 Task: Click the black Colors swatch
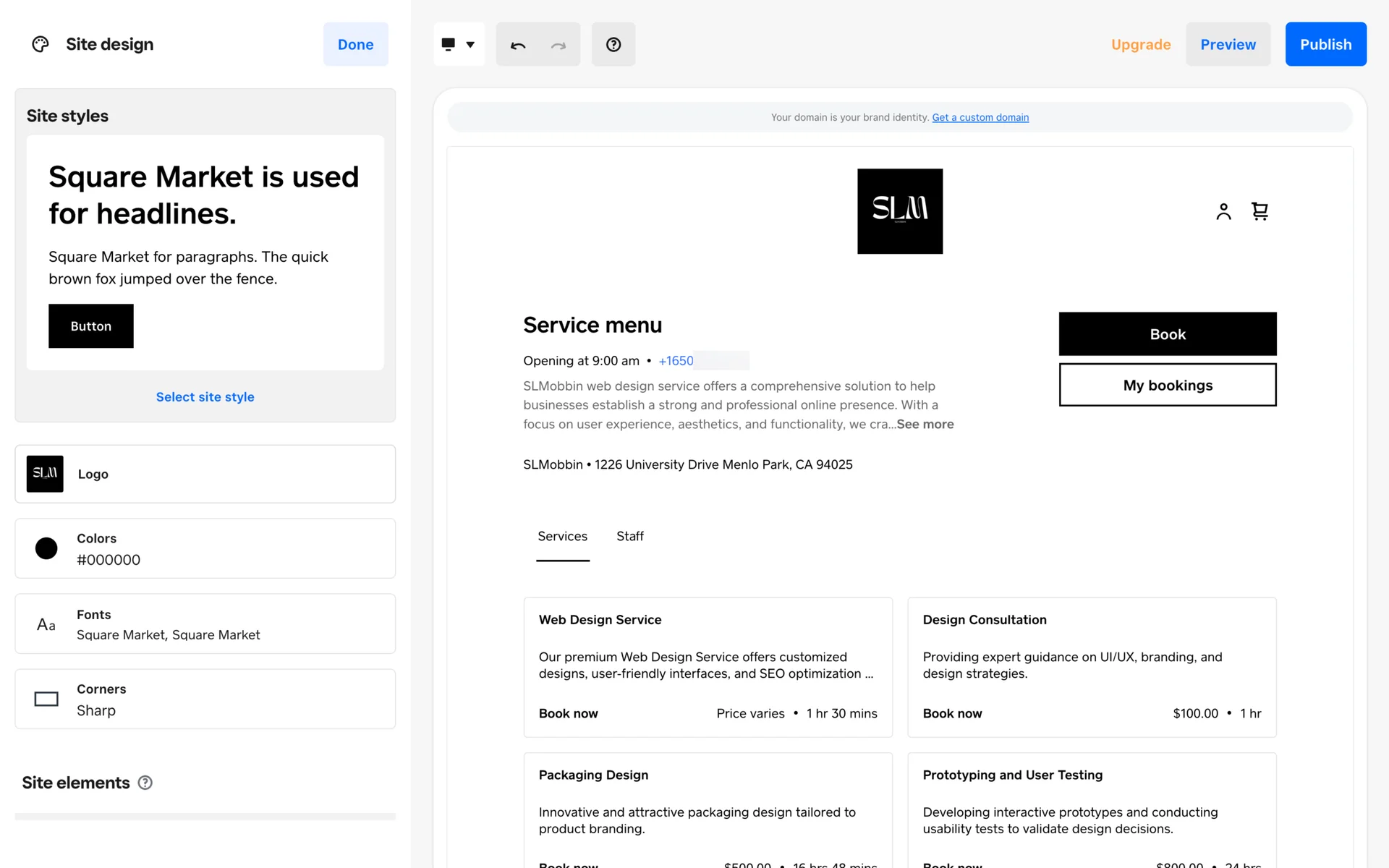point(46,548)
